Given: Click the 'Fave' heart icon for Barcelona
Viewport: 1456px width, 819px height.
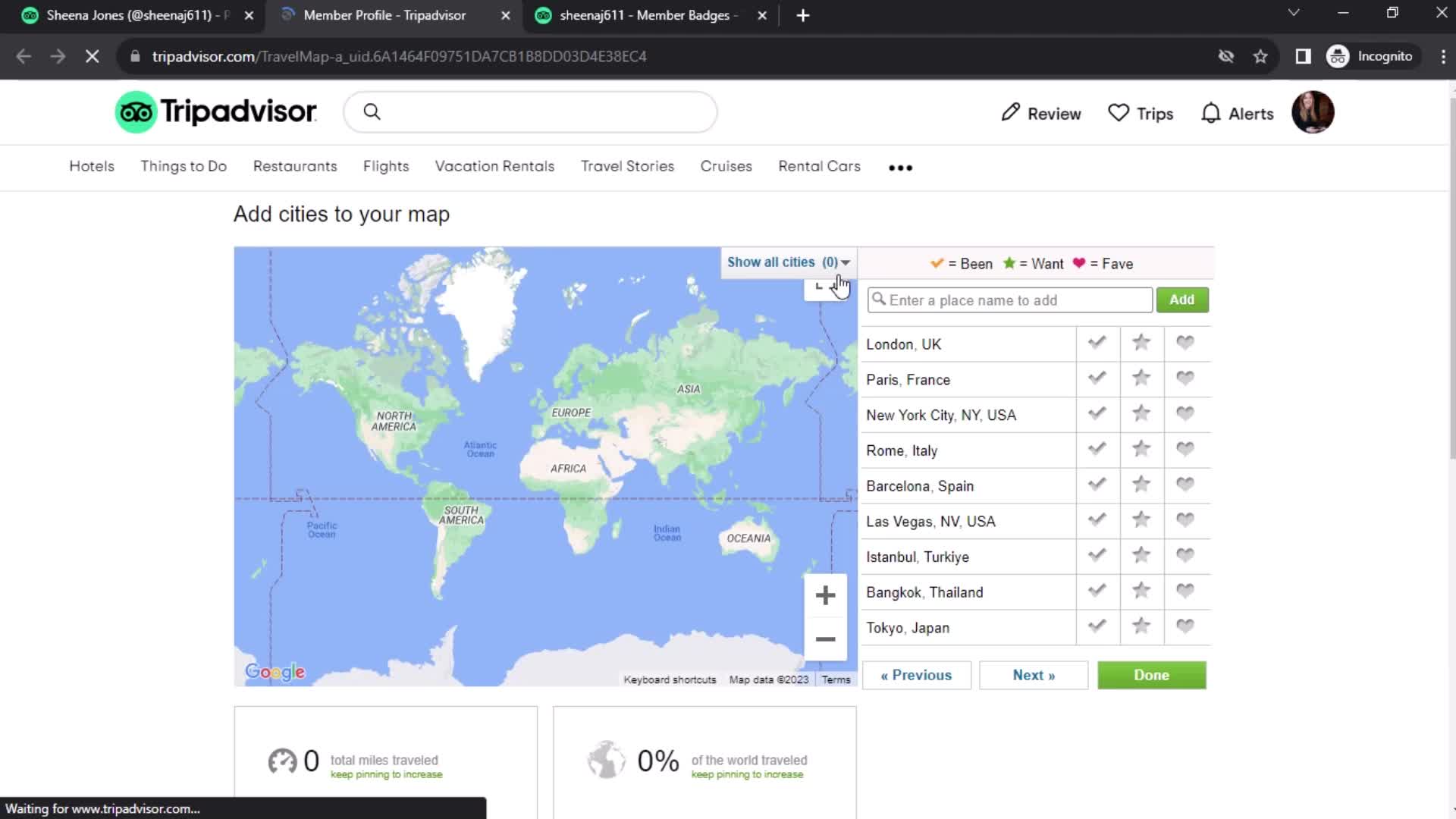Looking at the screenshot, I should click(x=1185, y=485).
